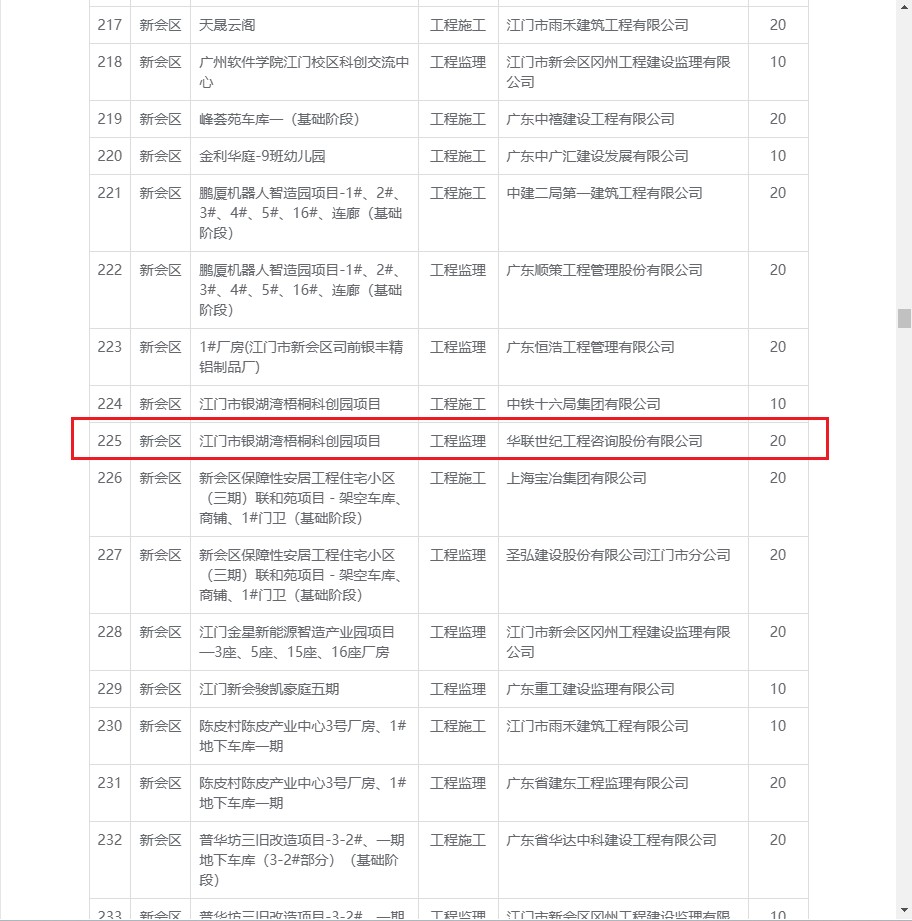Click the score 20 in row 225
The height and width of the screenshot is (921, 912).
[777, 441]
